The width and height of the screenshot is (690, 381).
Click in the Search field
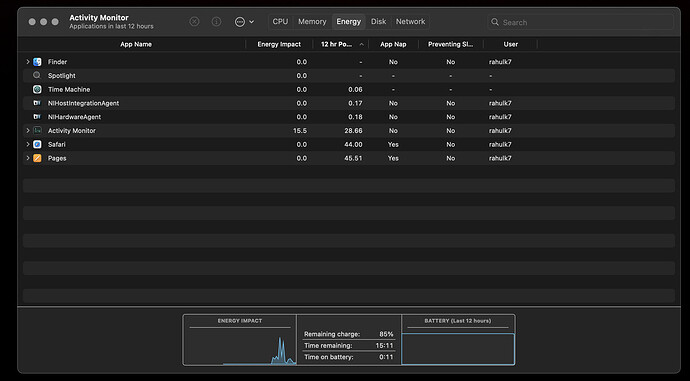(580, 22)
